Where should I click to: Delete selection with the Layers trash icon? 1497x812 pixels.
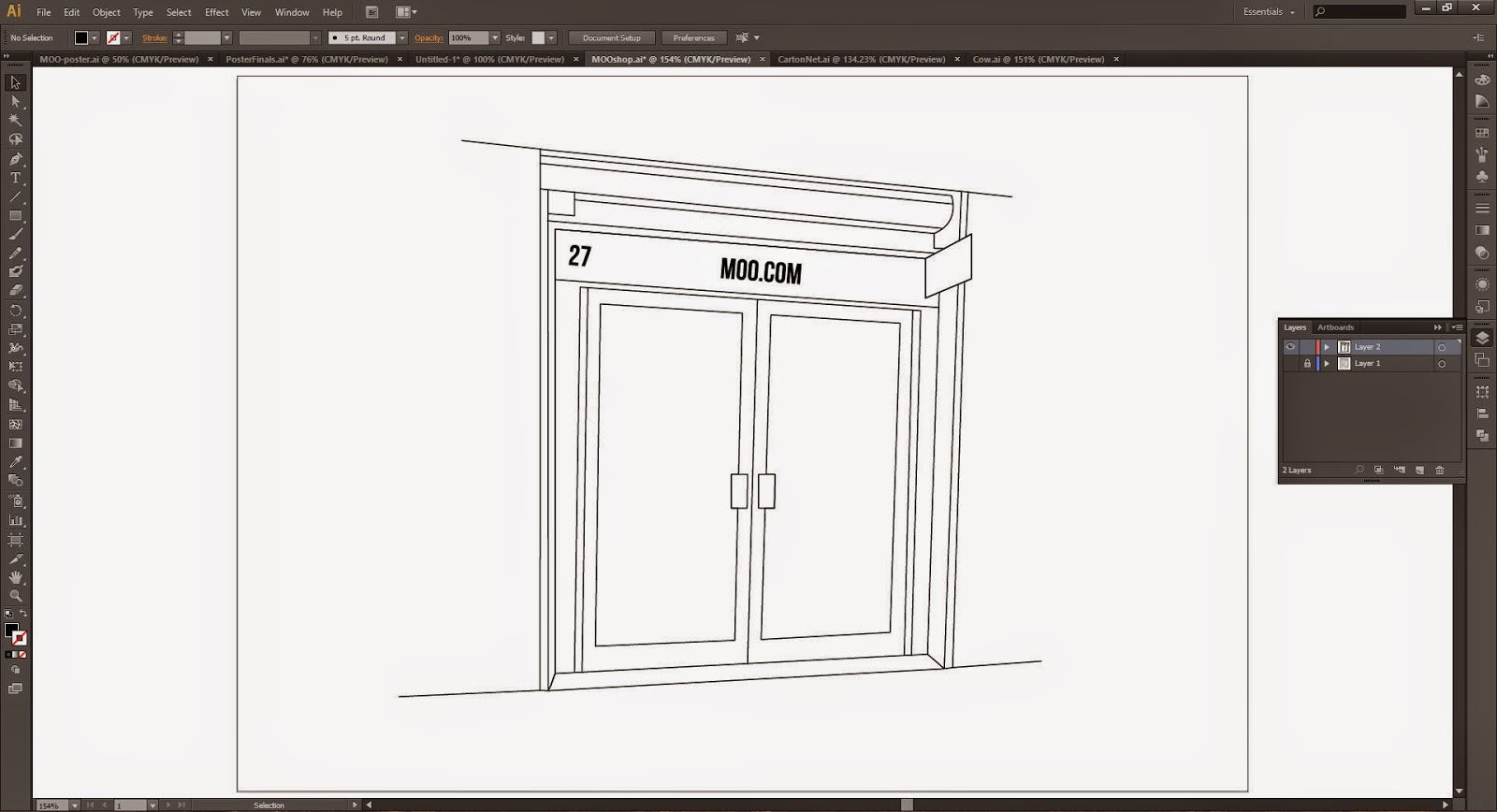[1440, 471]
